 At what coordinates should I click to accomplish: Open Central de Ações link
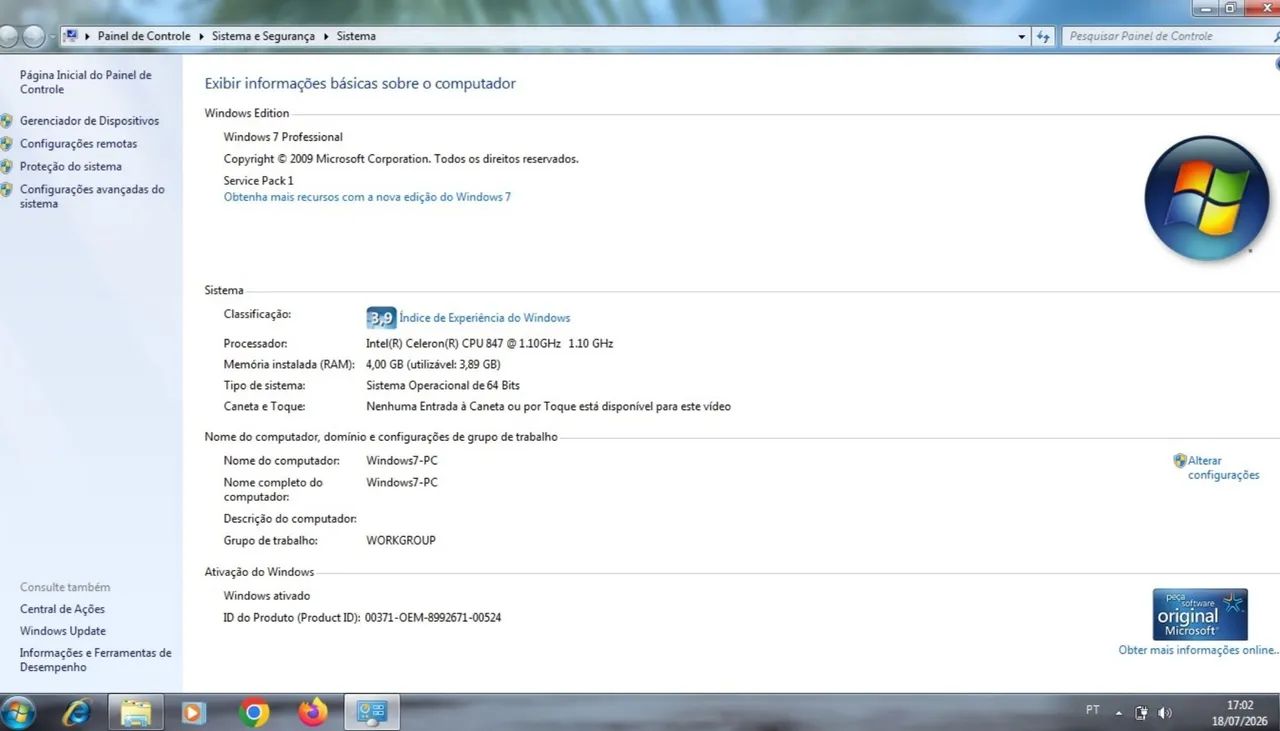tap(62, 609)
